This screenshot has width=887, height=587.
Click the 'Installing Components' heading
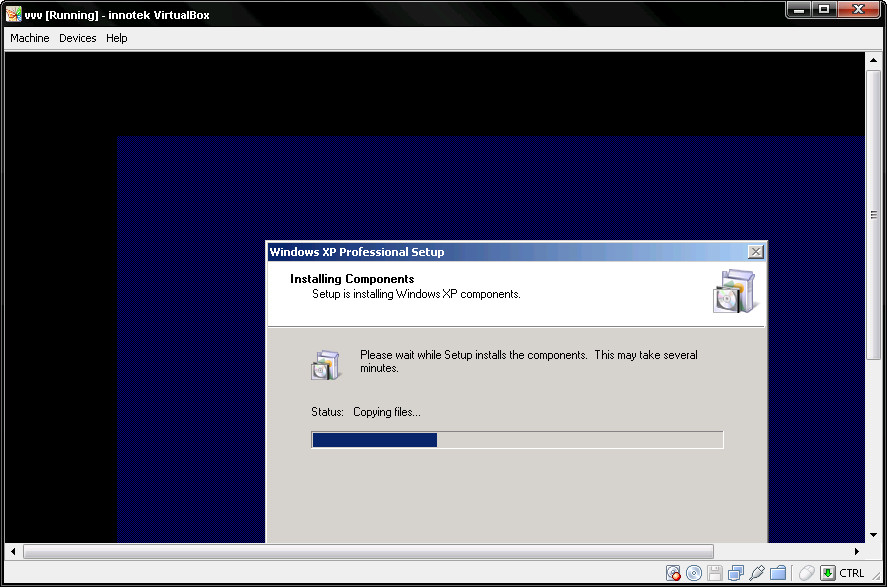[352, 279]
